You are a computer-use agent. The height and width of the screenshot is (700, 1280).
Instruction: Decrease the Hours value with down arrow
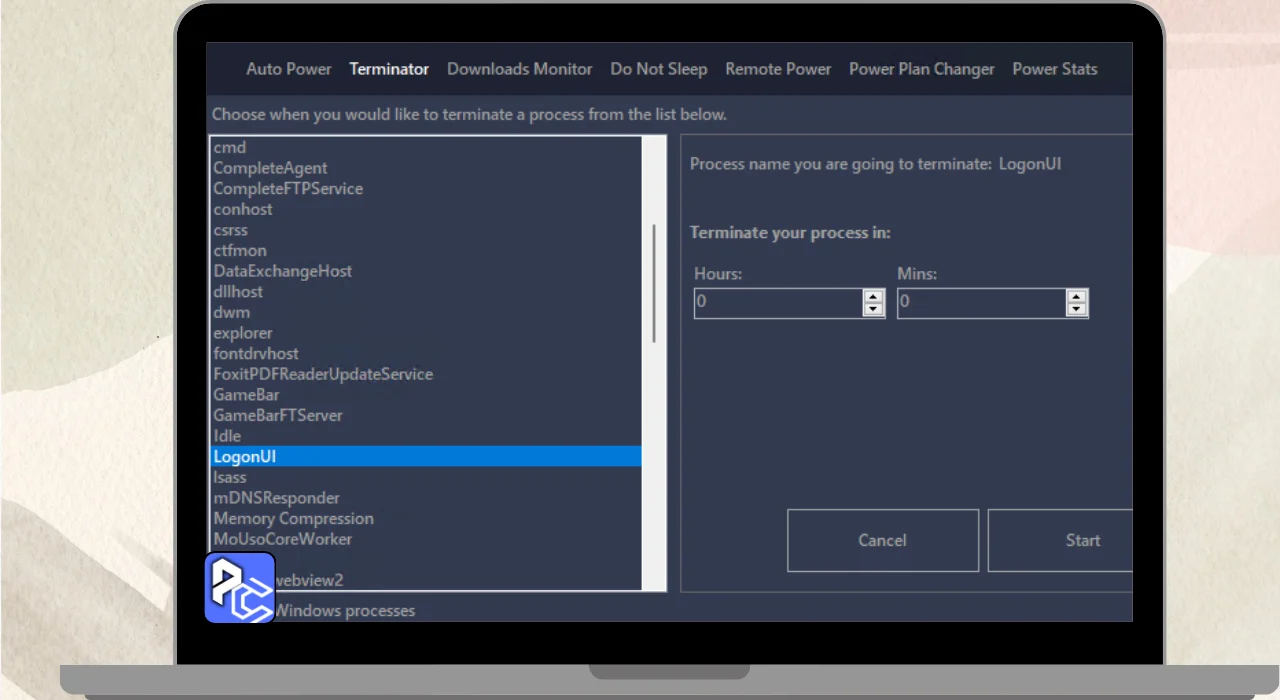(873, 309)
